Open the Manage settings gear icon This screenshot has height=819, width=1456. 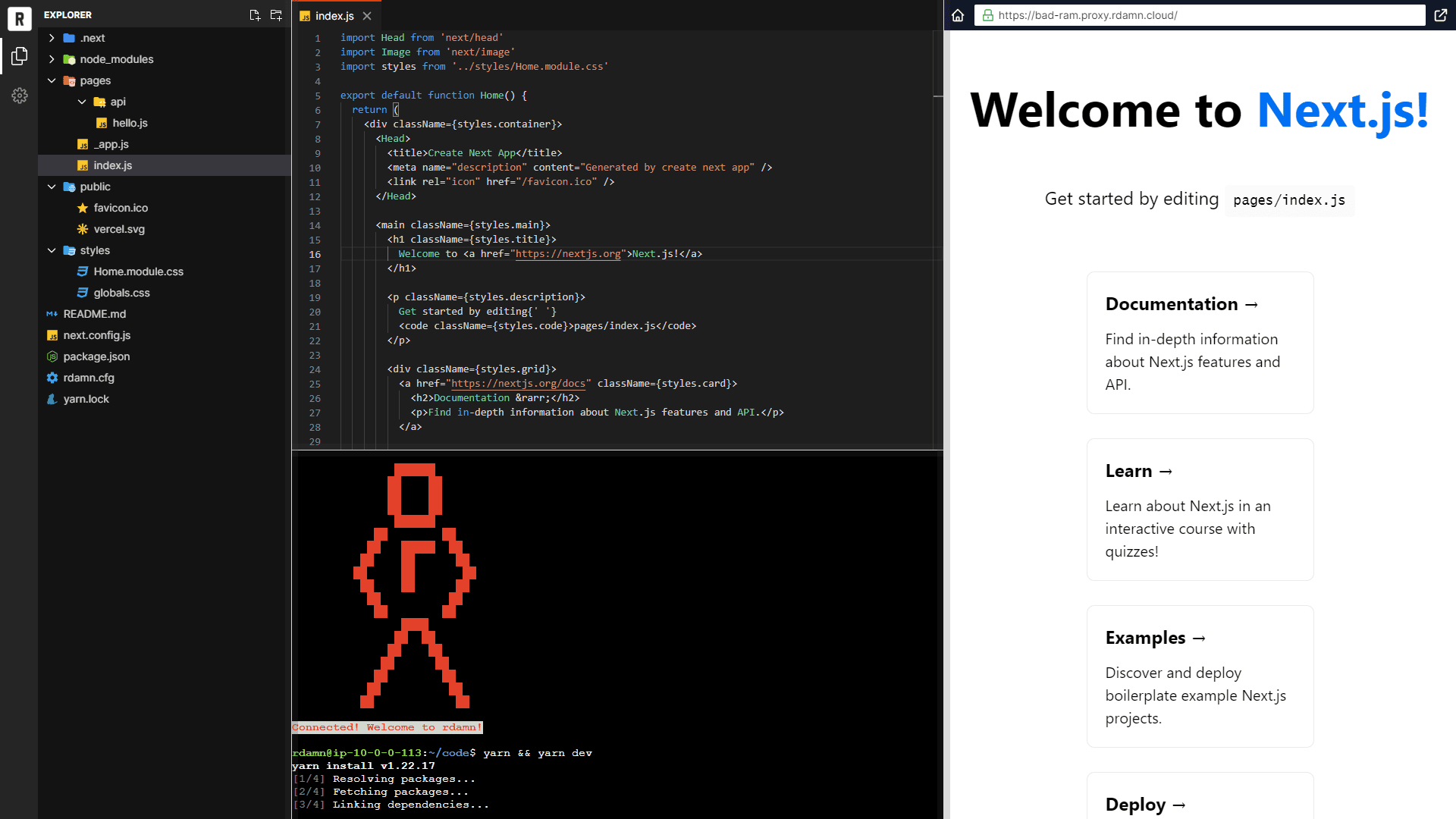coord(19,96)
